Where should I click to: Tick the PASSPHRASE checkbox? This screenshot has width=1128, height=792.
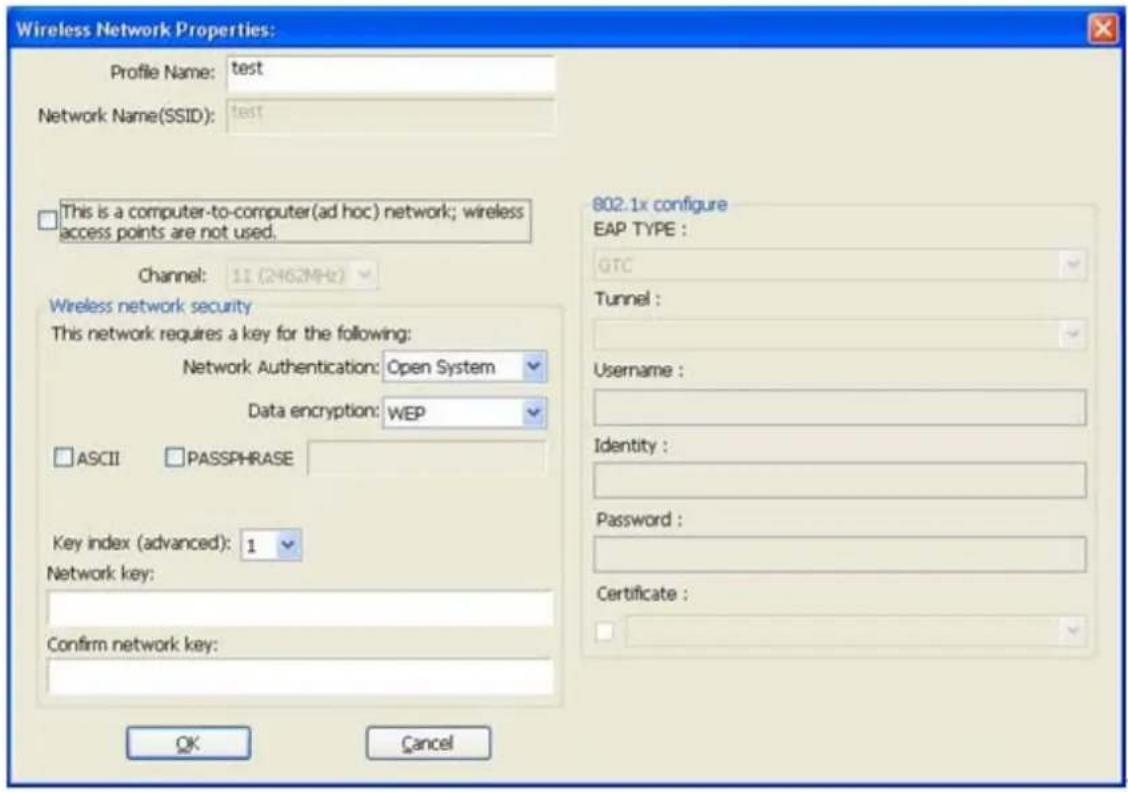[175, 458]
